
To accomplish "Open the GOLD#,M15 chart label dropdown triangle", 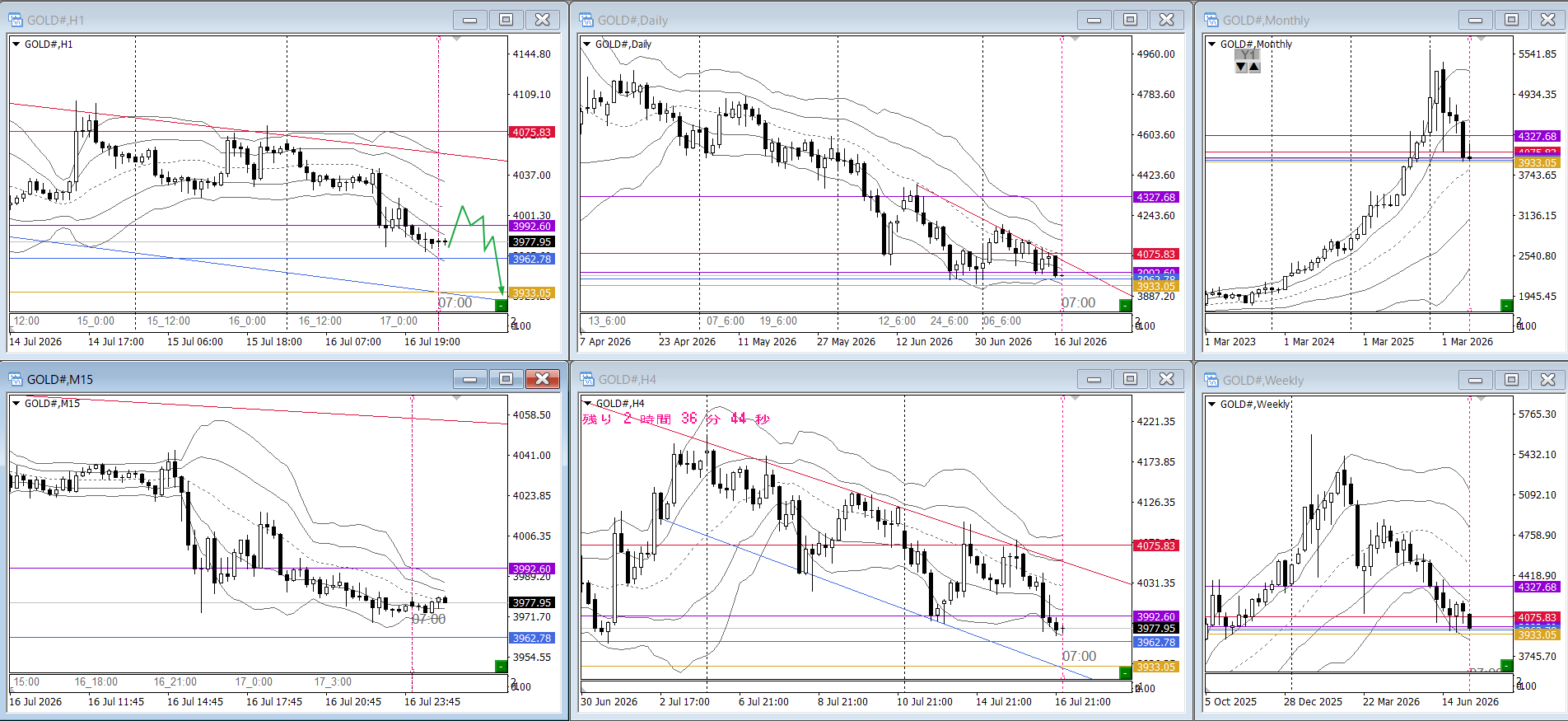I will coord(16,404).
